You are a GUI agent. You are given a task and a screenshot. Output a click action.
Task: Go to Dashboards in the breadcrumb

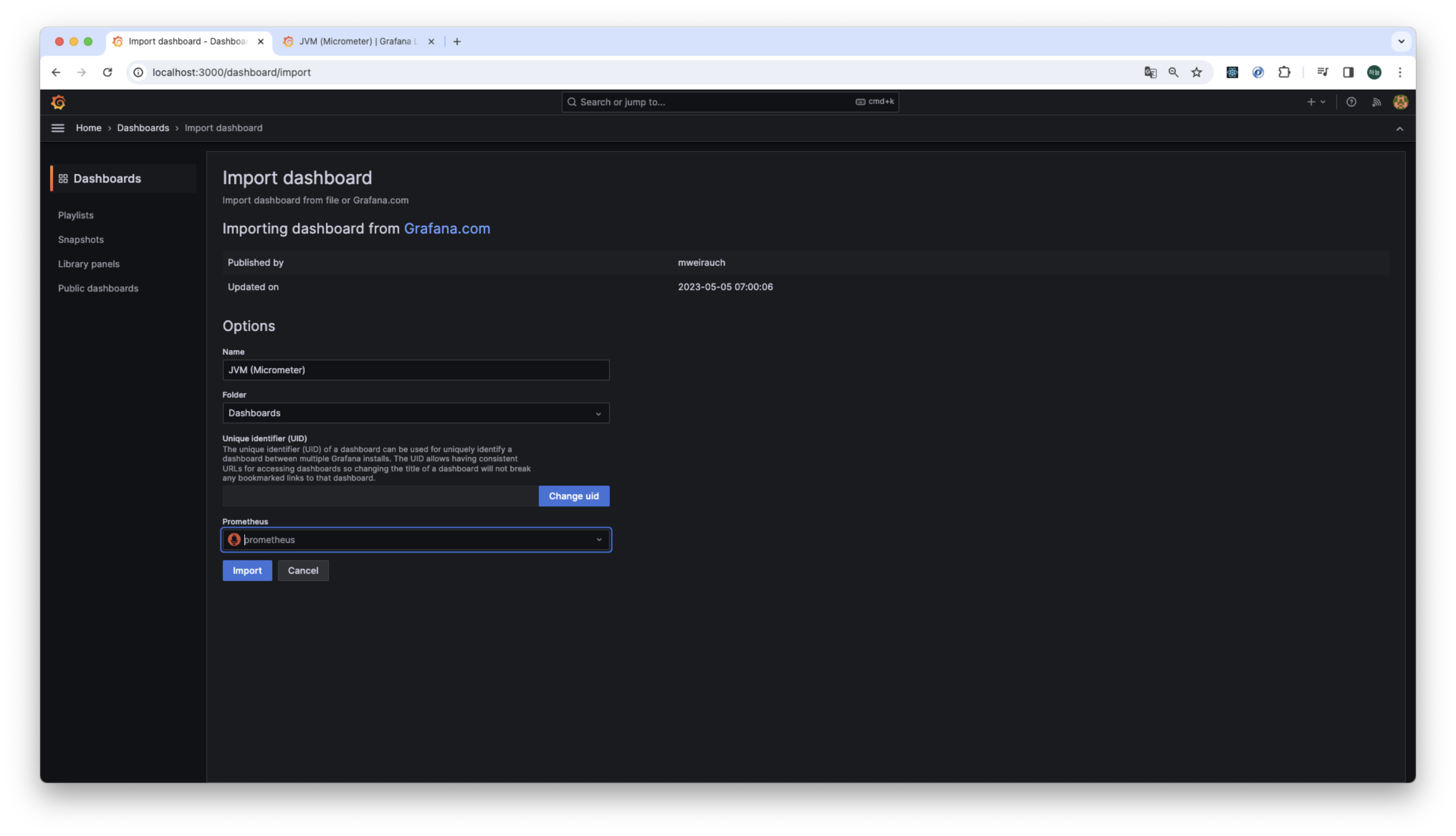click(x=143, y=128)
